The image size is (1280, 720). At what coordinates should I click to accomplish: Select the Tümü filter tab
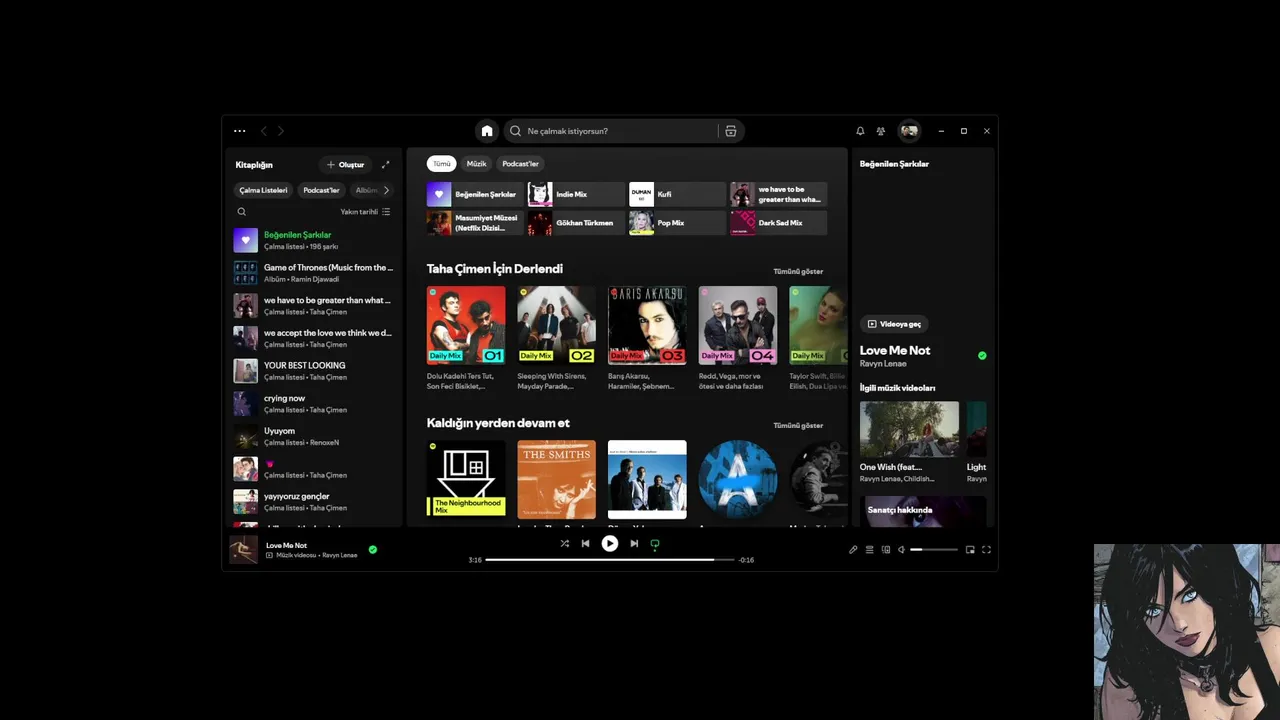pos(442,164)
